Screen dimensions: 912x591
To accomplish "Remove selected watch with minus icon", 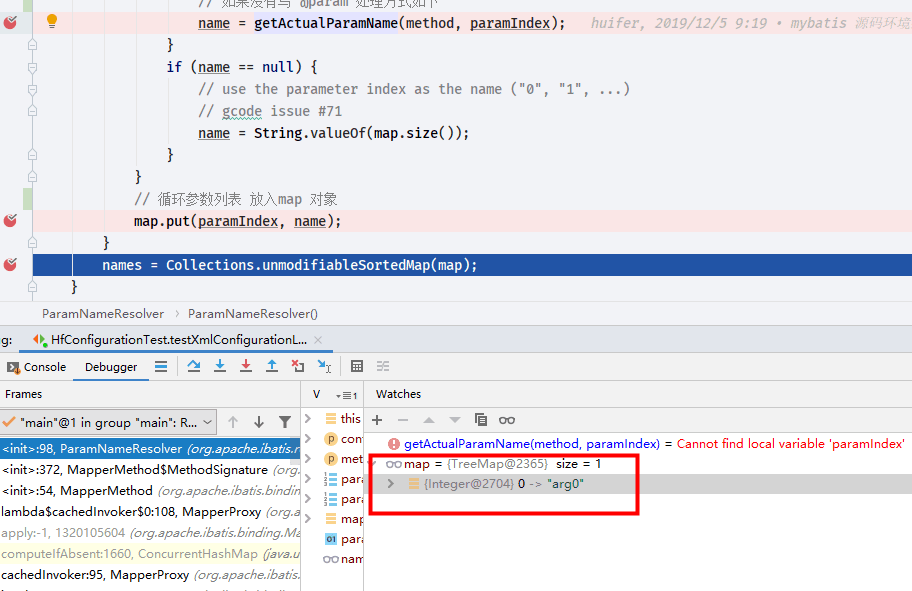I will coord(402,420).
